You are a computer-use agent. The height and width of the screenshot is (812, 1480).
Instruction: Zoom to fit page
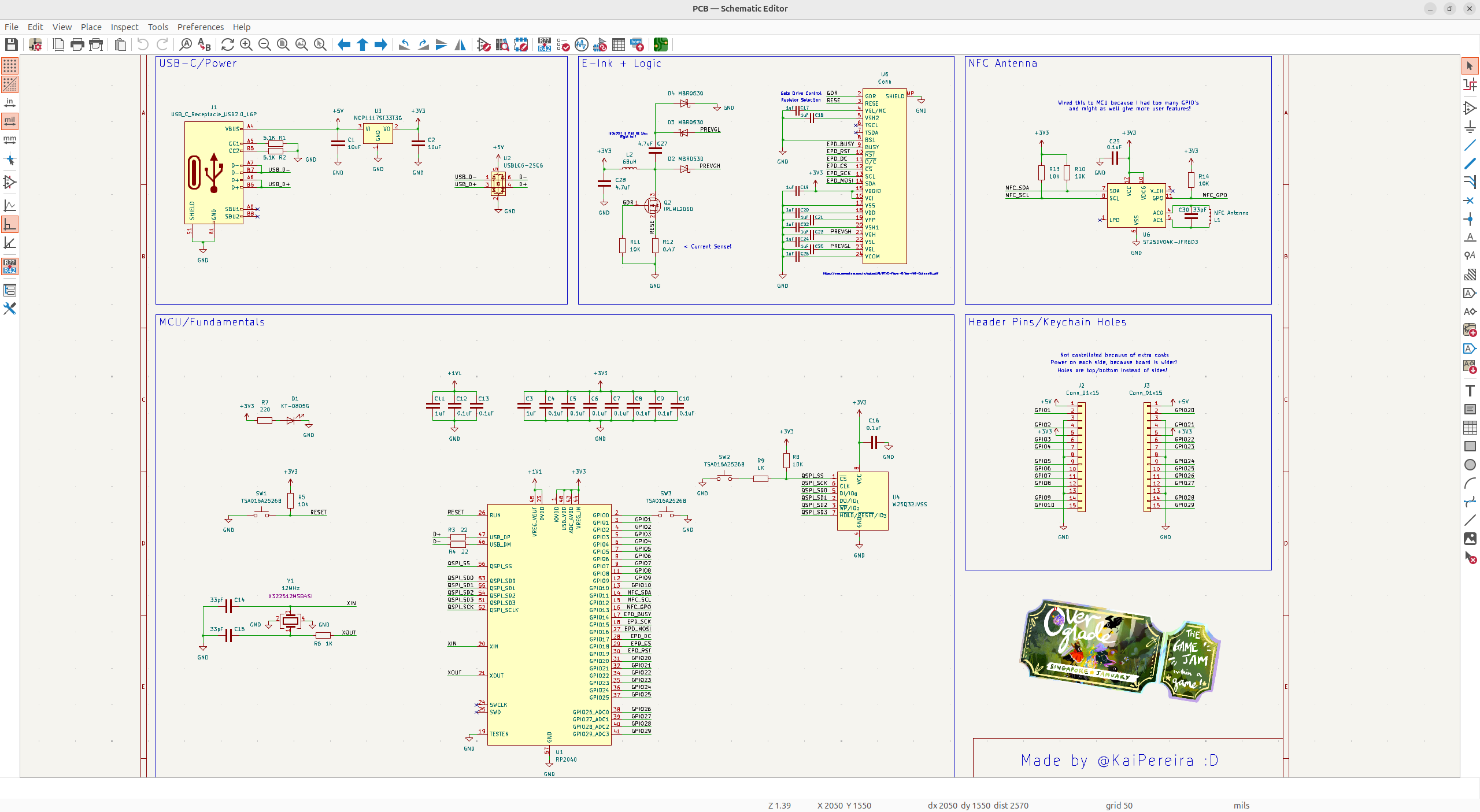point(283,45)
